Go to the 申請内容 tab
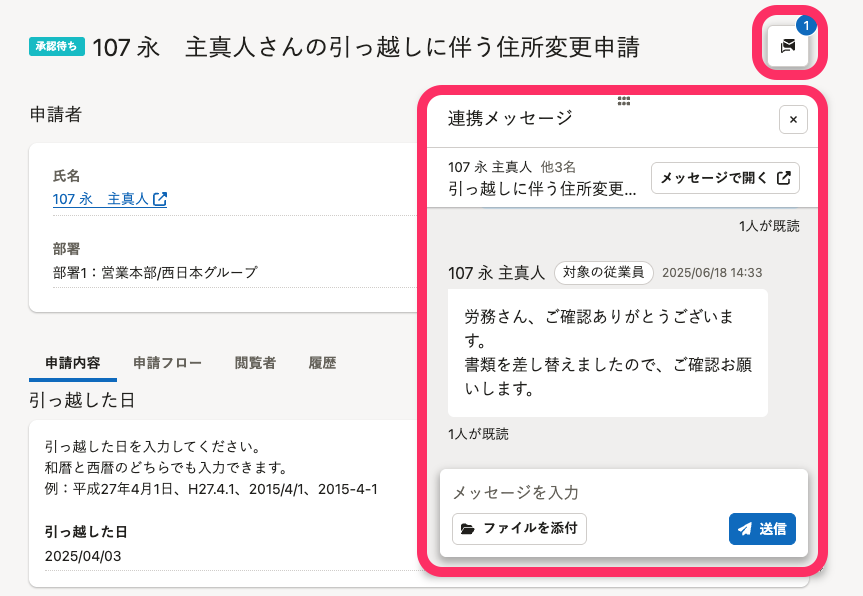Screen dimensions: 863x596 73,363
